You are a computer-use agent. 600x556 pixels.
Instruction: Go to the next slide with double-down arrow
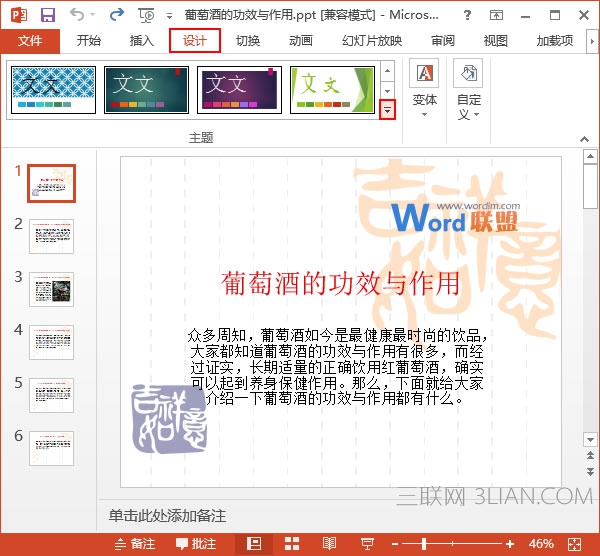(590, 471)
